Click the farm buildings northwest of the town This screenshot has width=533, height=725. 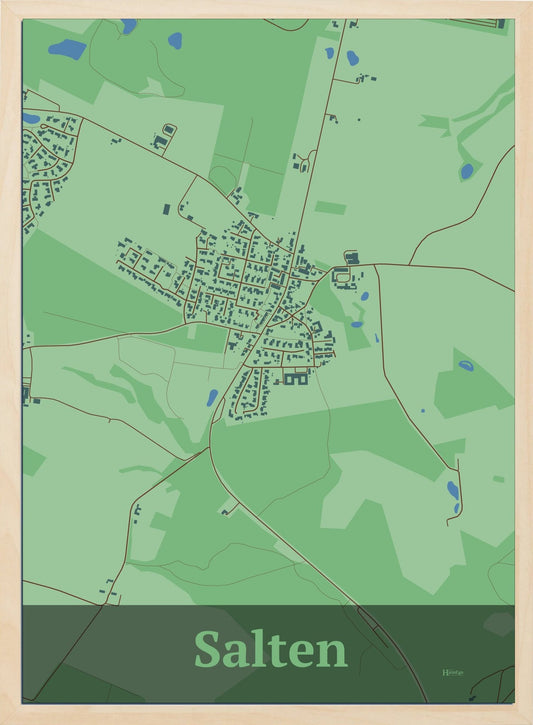164,136
